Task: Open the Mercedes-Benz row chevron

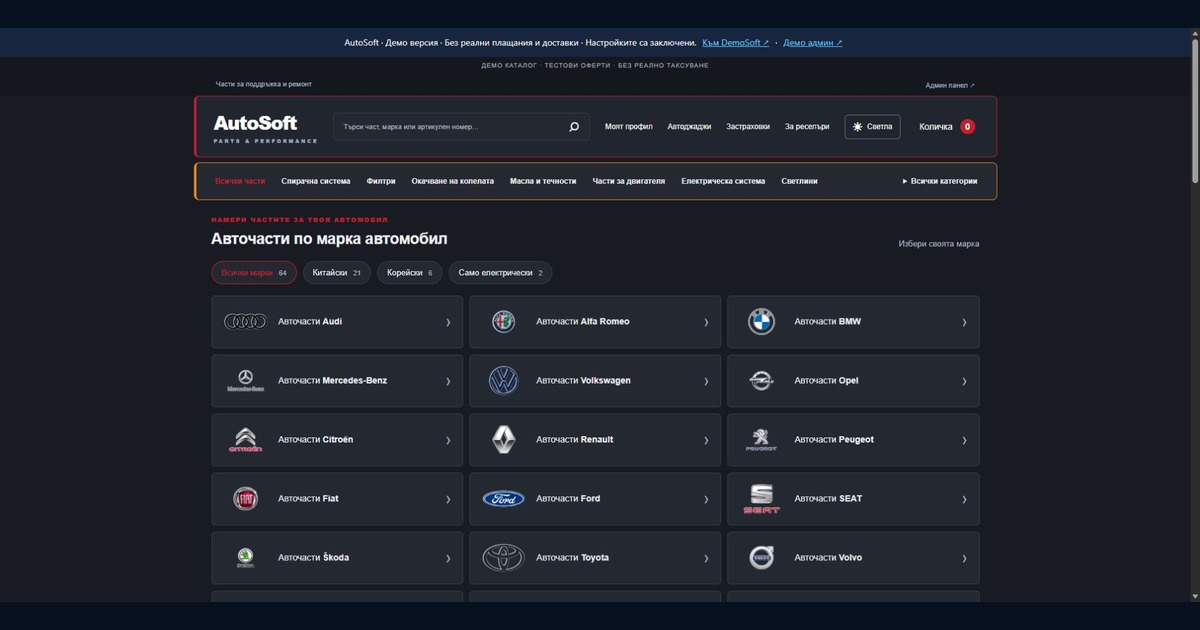Action: click(x=448, y=381)
